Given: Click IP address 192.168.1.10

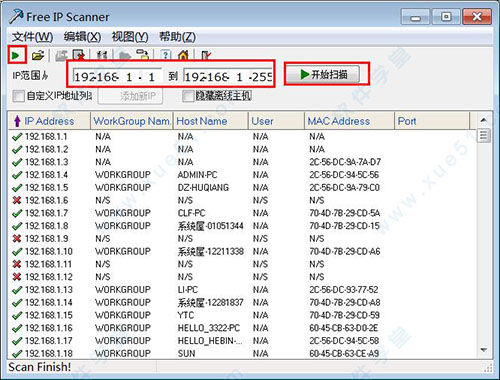Looking at the screenshot, I should tap(49, 251).
